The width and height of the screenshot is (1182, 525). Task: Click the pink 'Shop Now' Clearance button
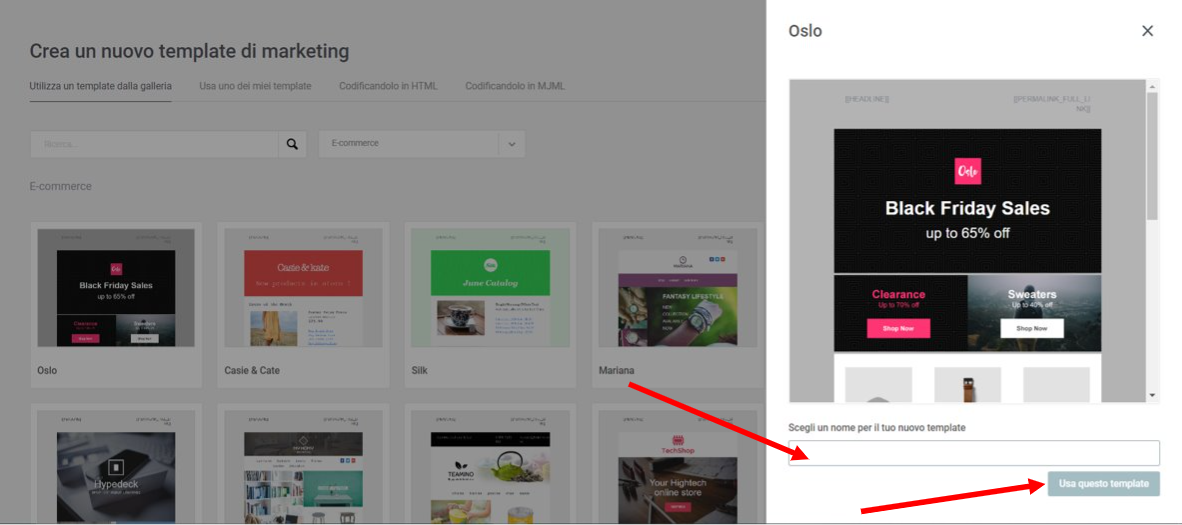coord(898,328)
